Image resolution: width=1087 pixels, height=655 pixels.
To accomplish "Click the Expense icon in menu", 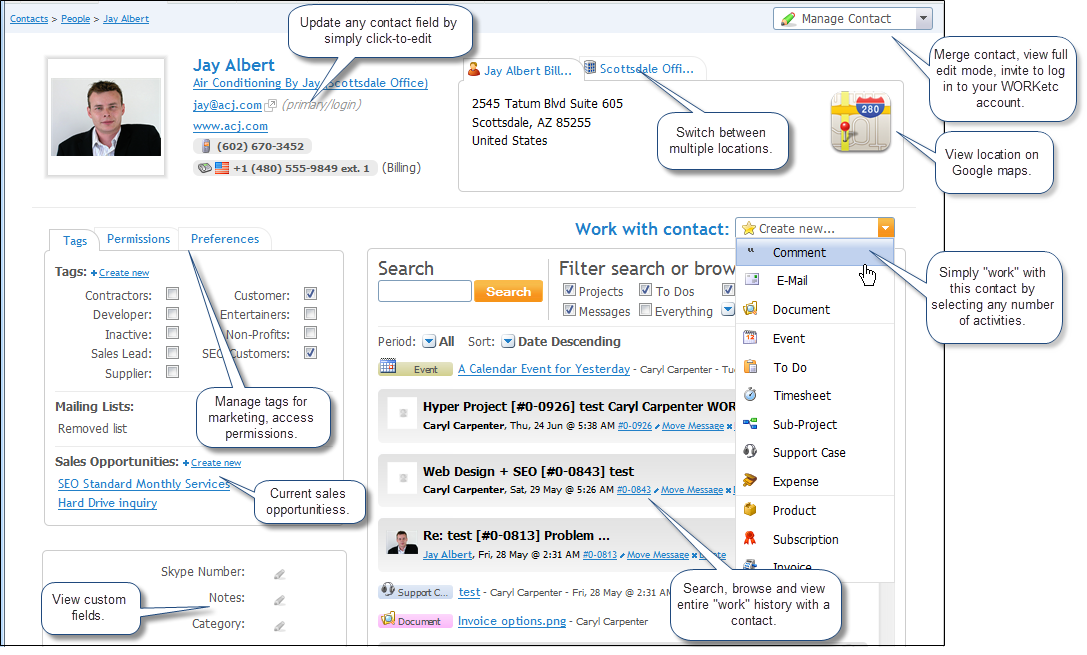I will 751,481.
